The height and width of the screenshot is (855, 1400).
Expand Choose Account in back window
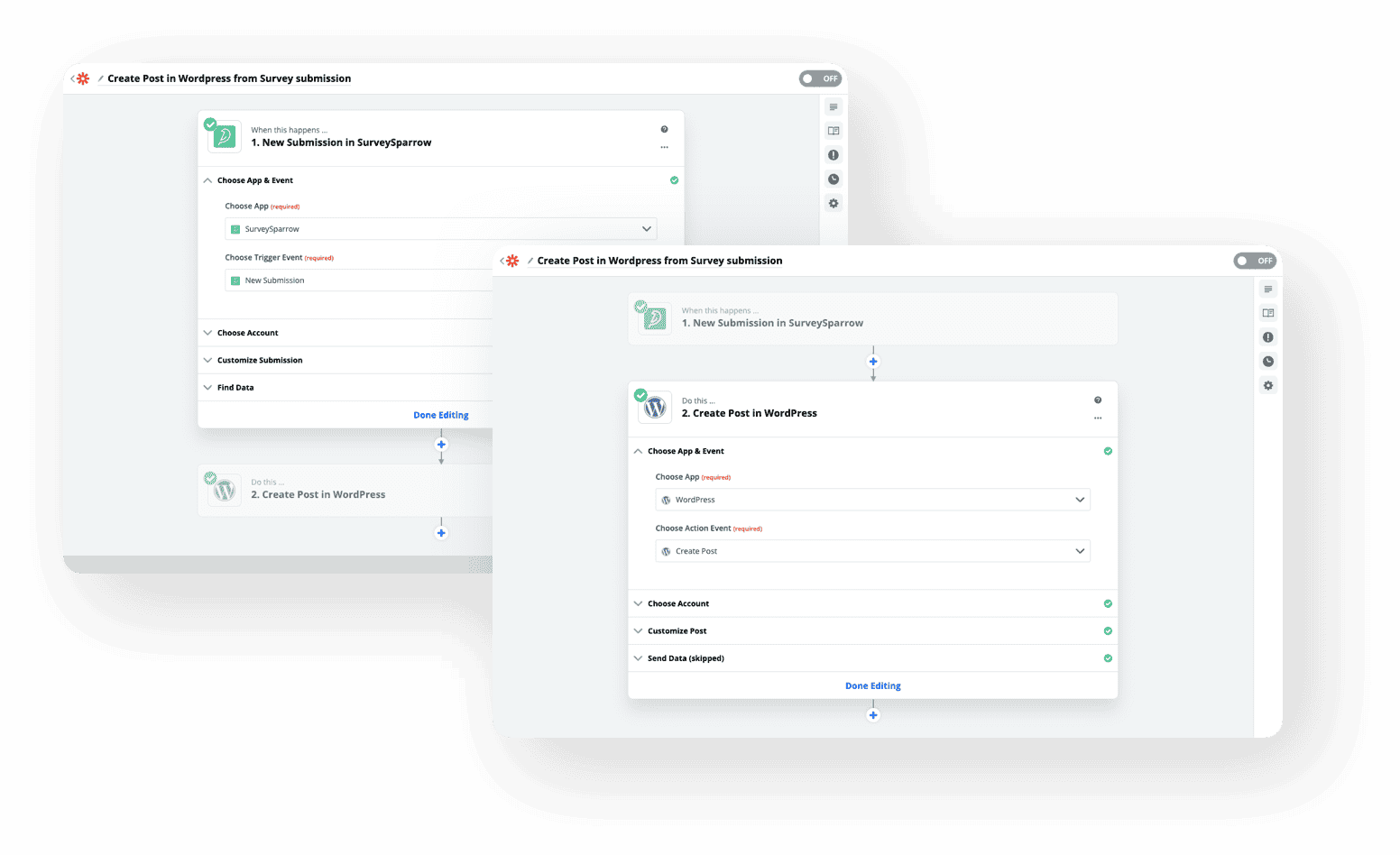345,333
